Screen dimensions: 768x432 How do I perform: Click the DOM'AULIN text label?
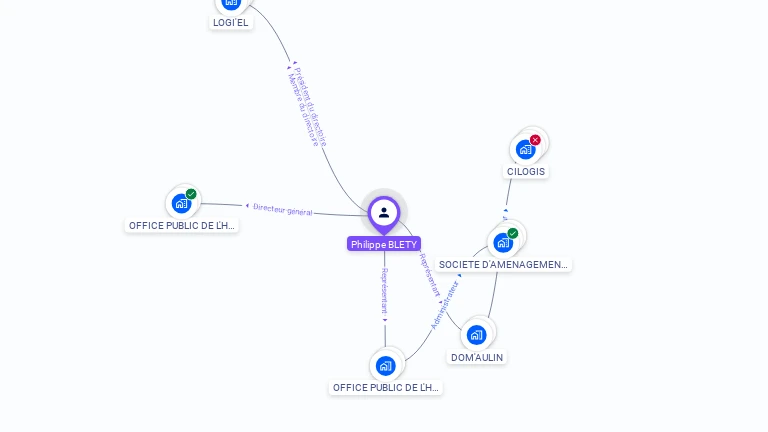[477, 358]
